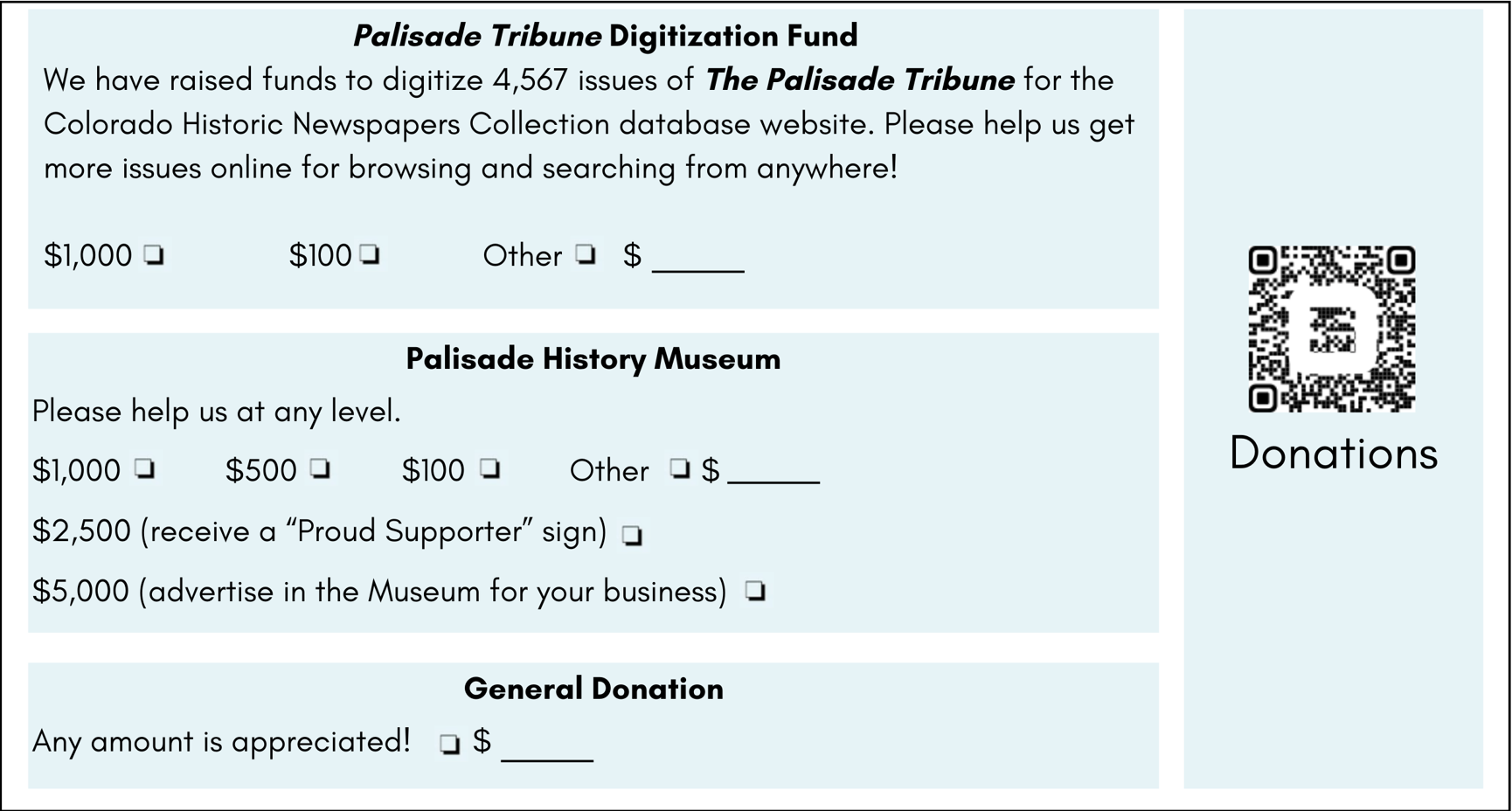Click the General Donation heading
Viewport: 1512px width, 811px height.
pyautogui.click(x=593, y=689)
